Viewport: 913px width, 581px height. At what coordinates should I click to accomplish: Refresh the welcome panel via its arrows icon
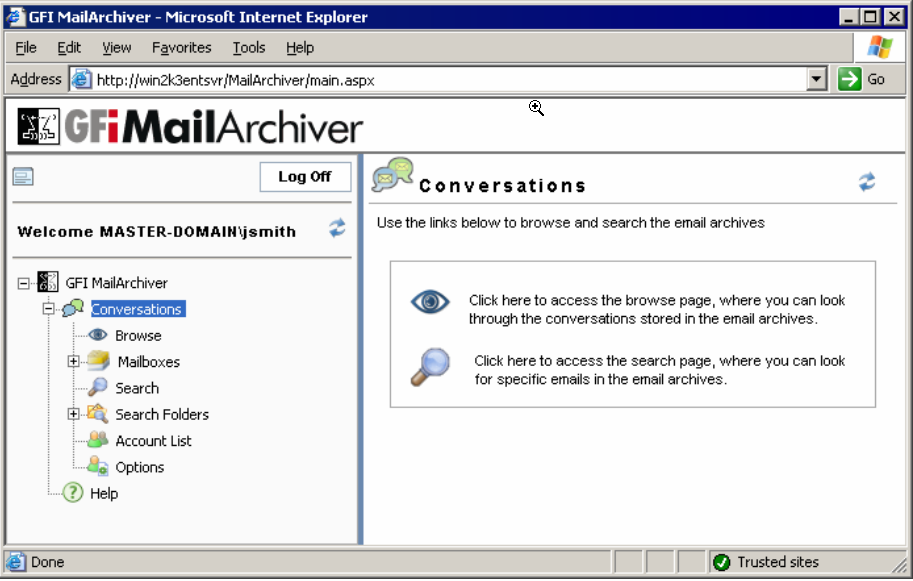point(337,228)
